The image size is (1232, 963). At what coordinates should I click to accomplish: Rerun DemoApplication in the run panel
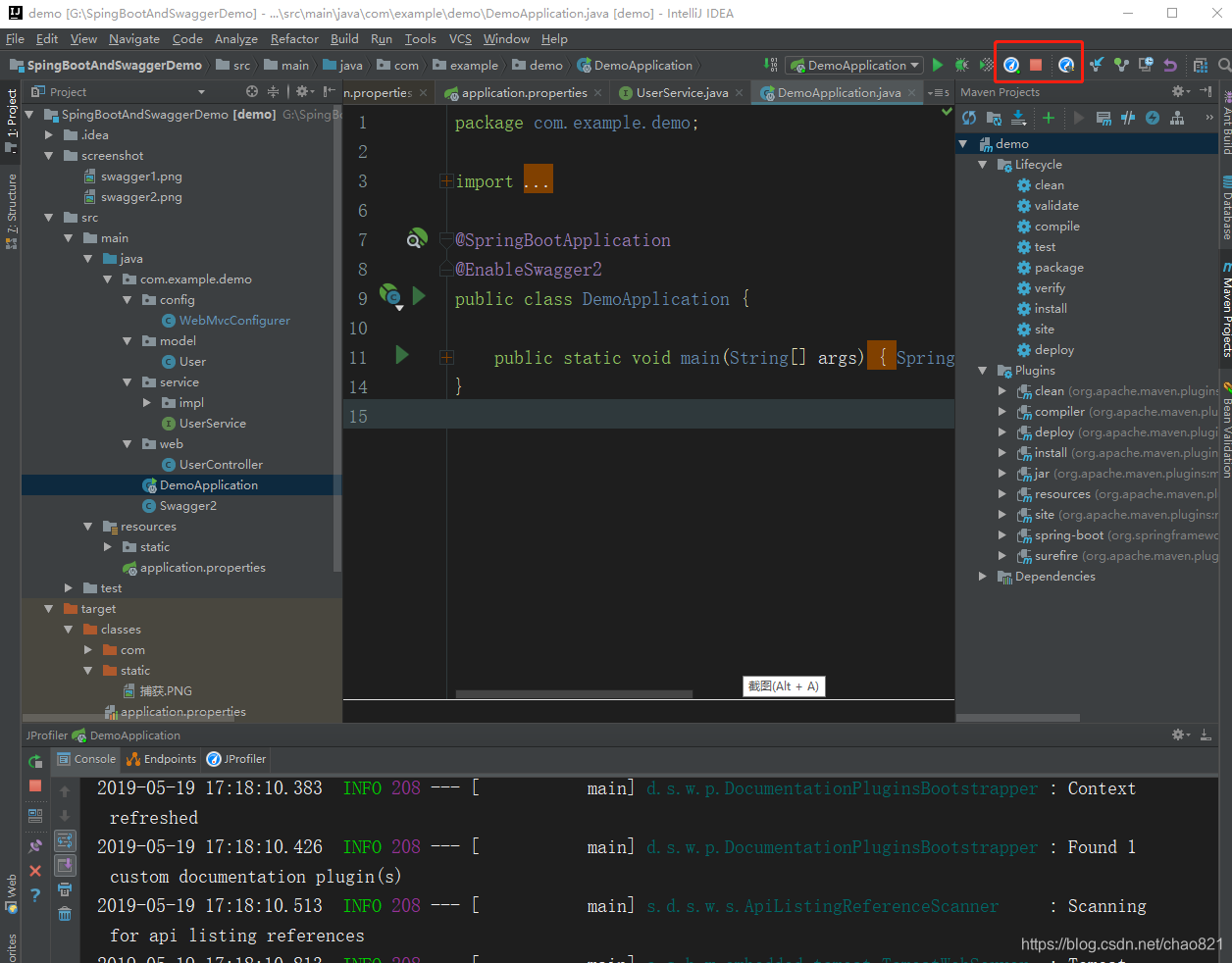click(35, 761)
